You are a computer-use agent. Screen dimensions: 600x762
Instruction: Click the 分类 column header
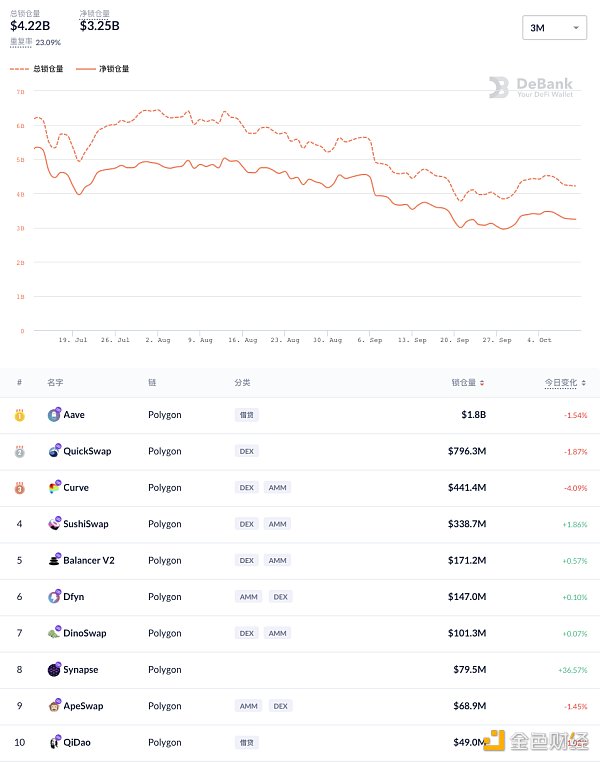coord(243,382)
